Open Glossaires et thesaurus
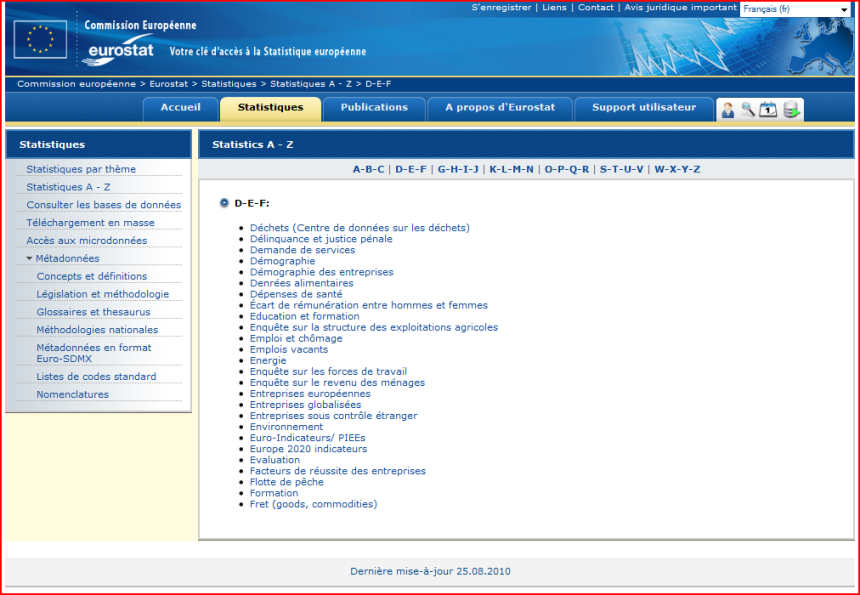This screenshot has width=860, height=595. tap(93, 312)
